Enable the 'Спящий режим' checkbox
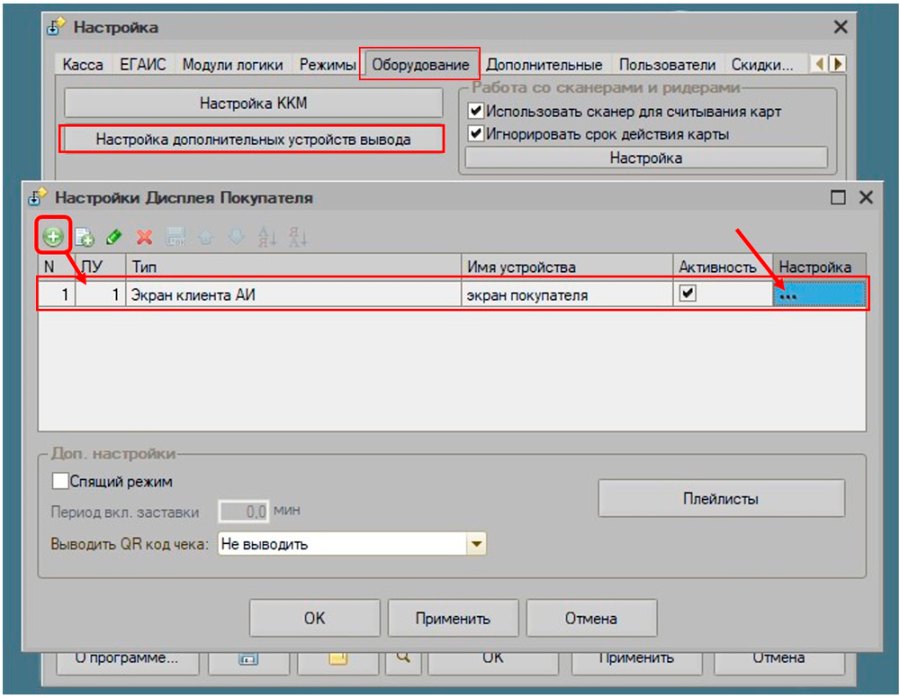The image size is (900, 698). 60,481
